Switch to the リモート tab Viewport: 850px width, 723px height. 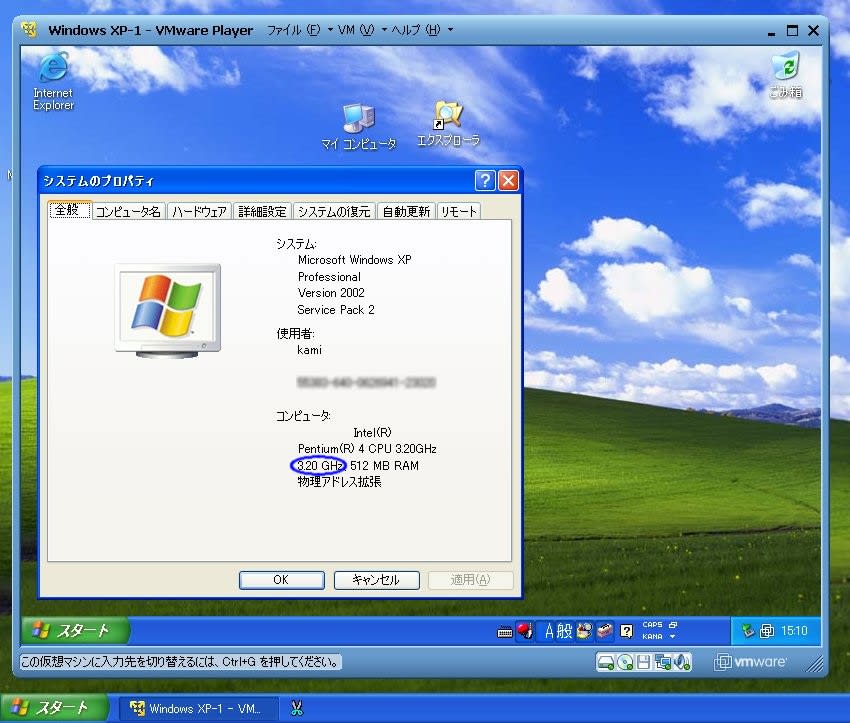tap(459, 211)
